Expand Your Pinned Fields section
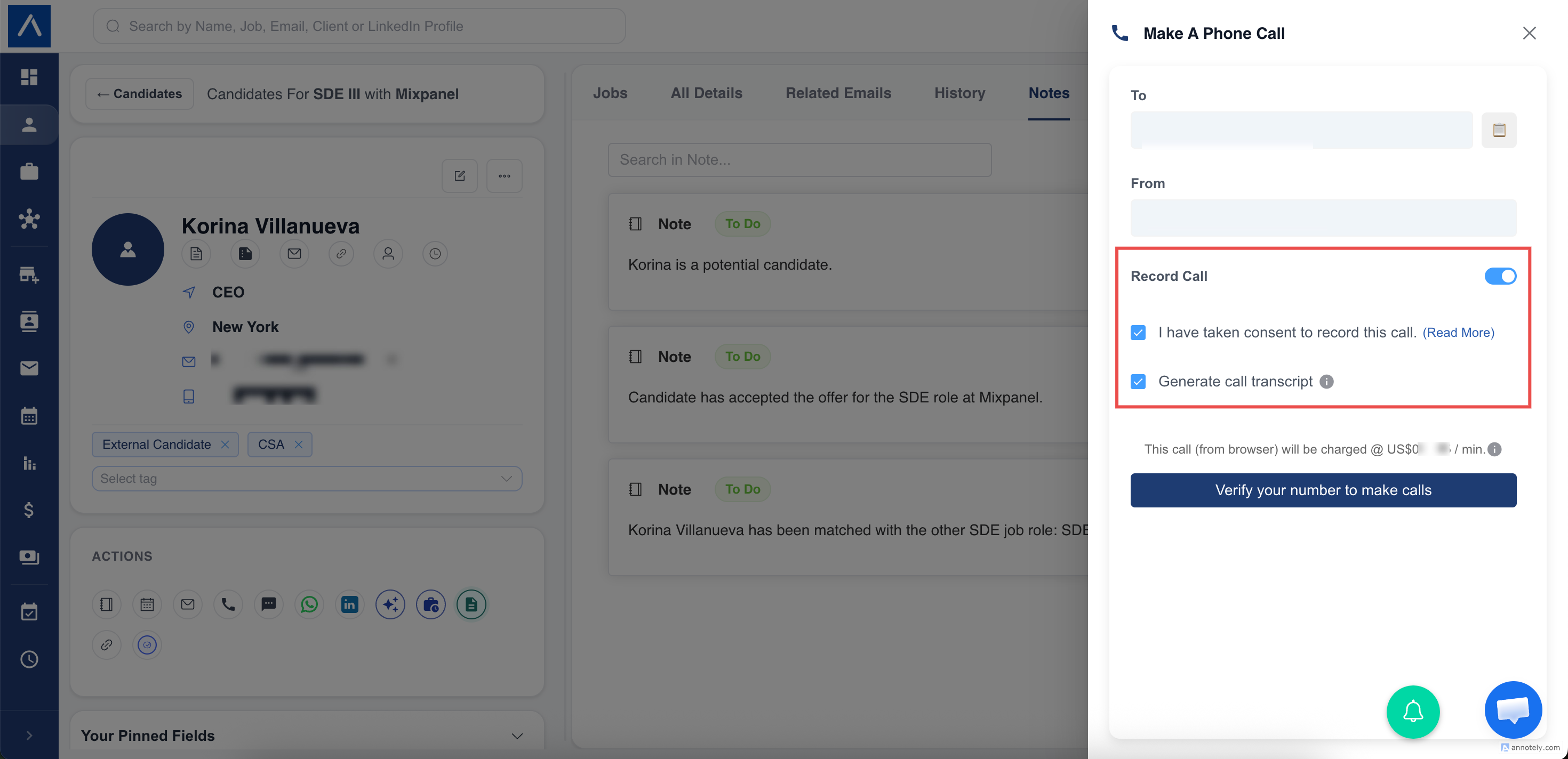 (x=517, y=736)
